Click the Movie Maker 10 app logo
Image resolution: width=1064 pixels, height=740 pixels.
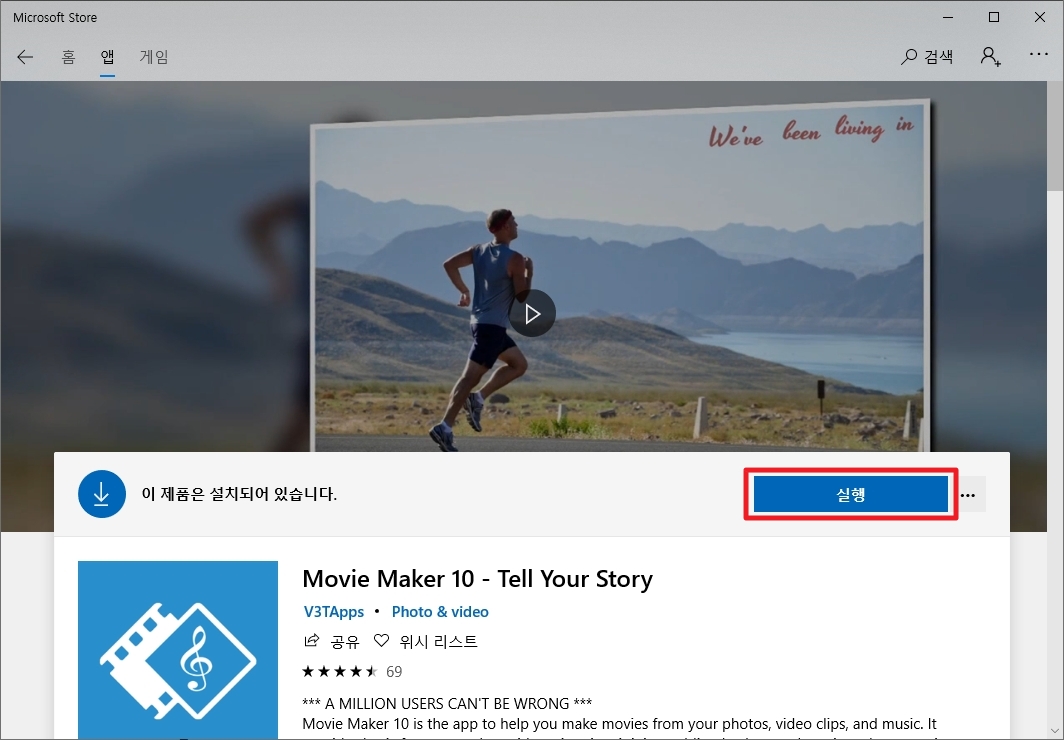coord(178,650)
